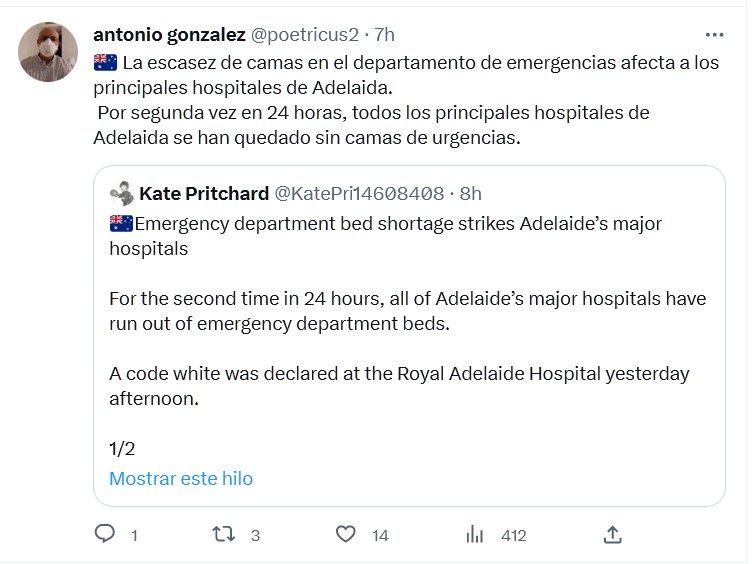Like the tweet with the heart icon
Viewport: 752px width, 564px height.
345,535
